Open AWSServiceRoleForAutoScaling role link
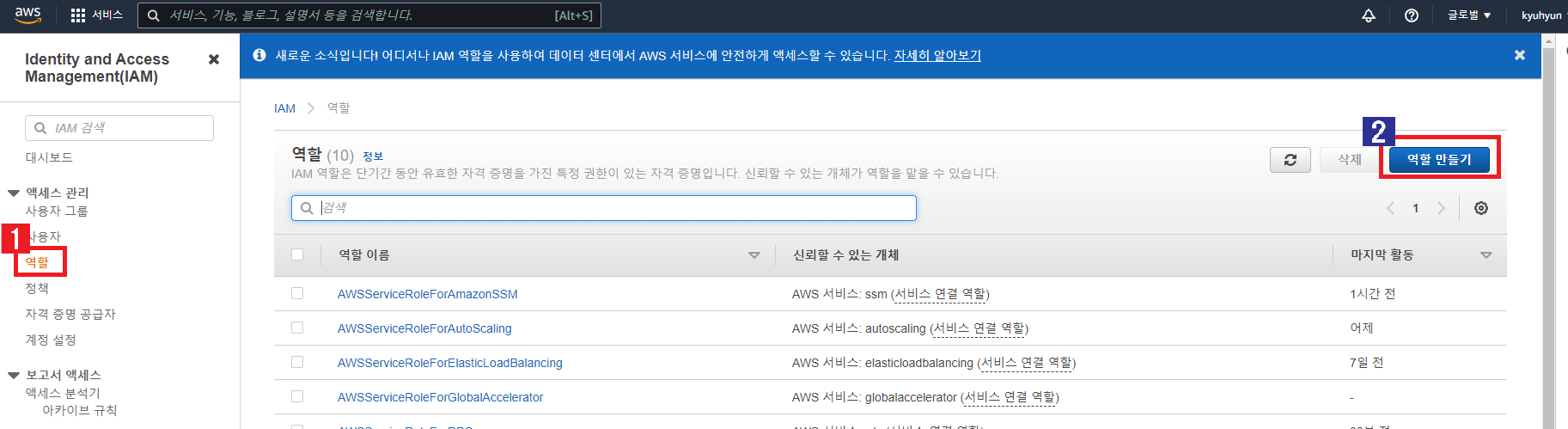1568x429 pixels. (424, 328)
